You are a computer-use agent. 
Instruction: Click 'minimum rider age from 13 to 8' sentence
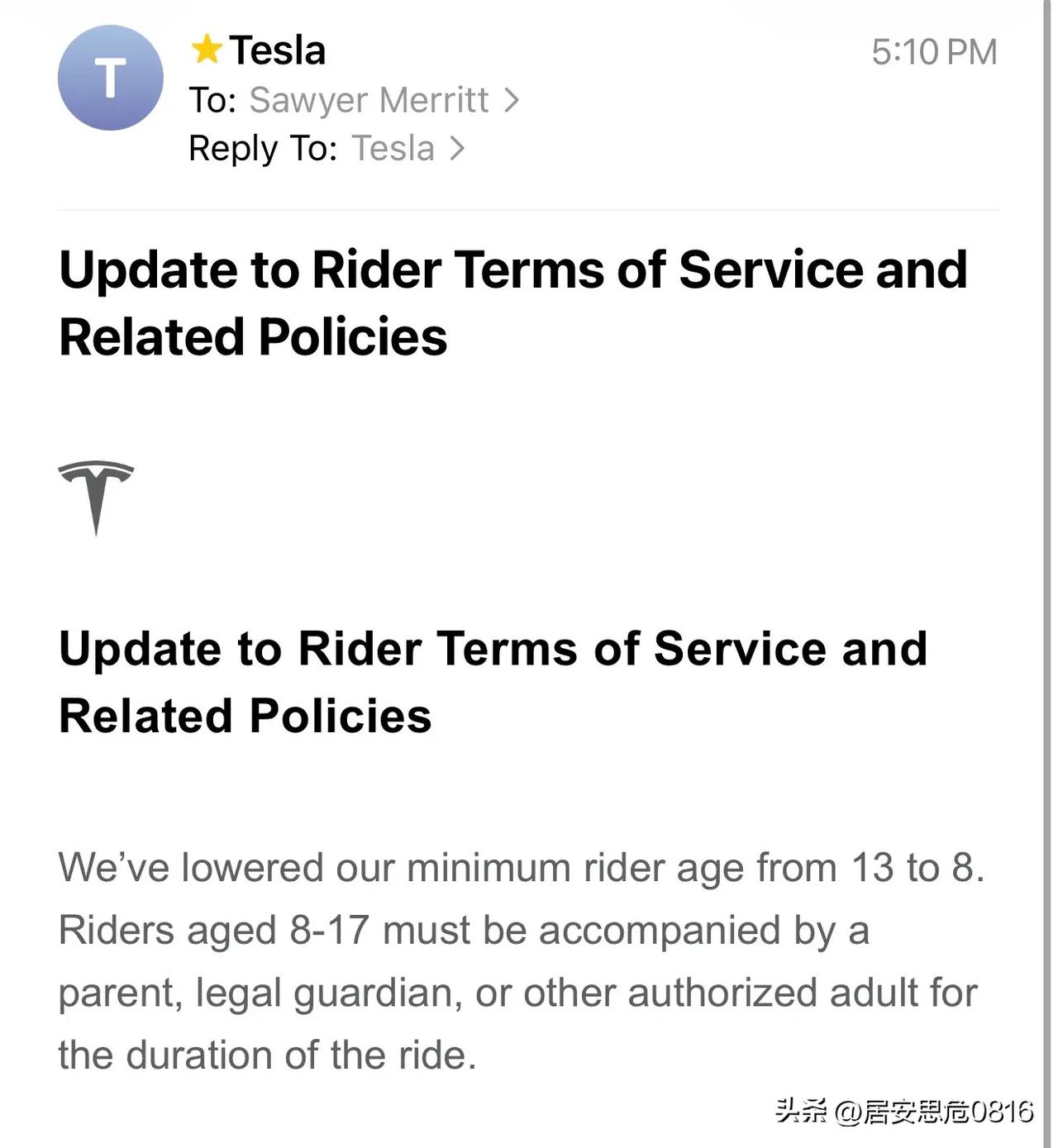[521, 869]
